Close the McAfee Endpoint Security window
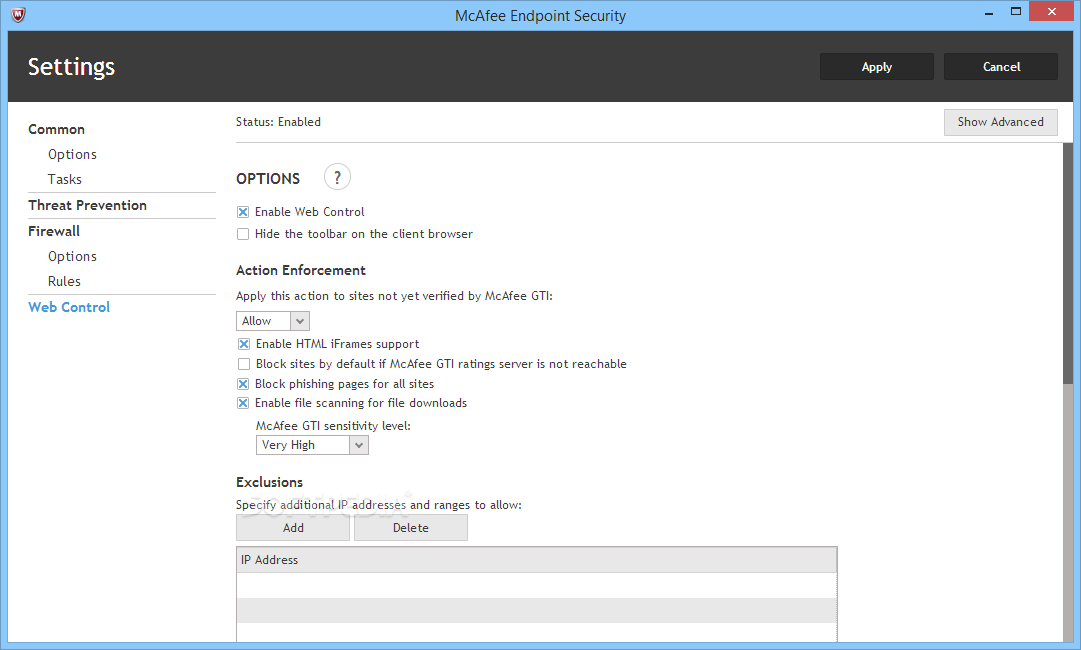Image resolution: width=1081 pixels, height=650 pixels. [x=1051, y=12]
